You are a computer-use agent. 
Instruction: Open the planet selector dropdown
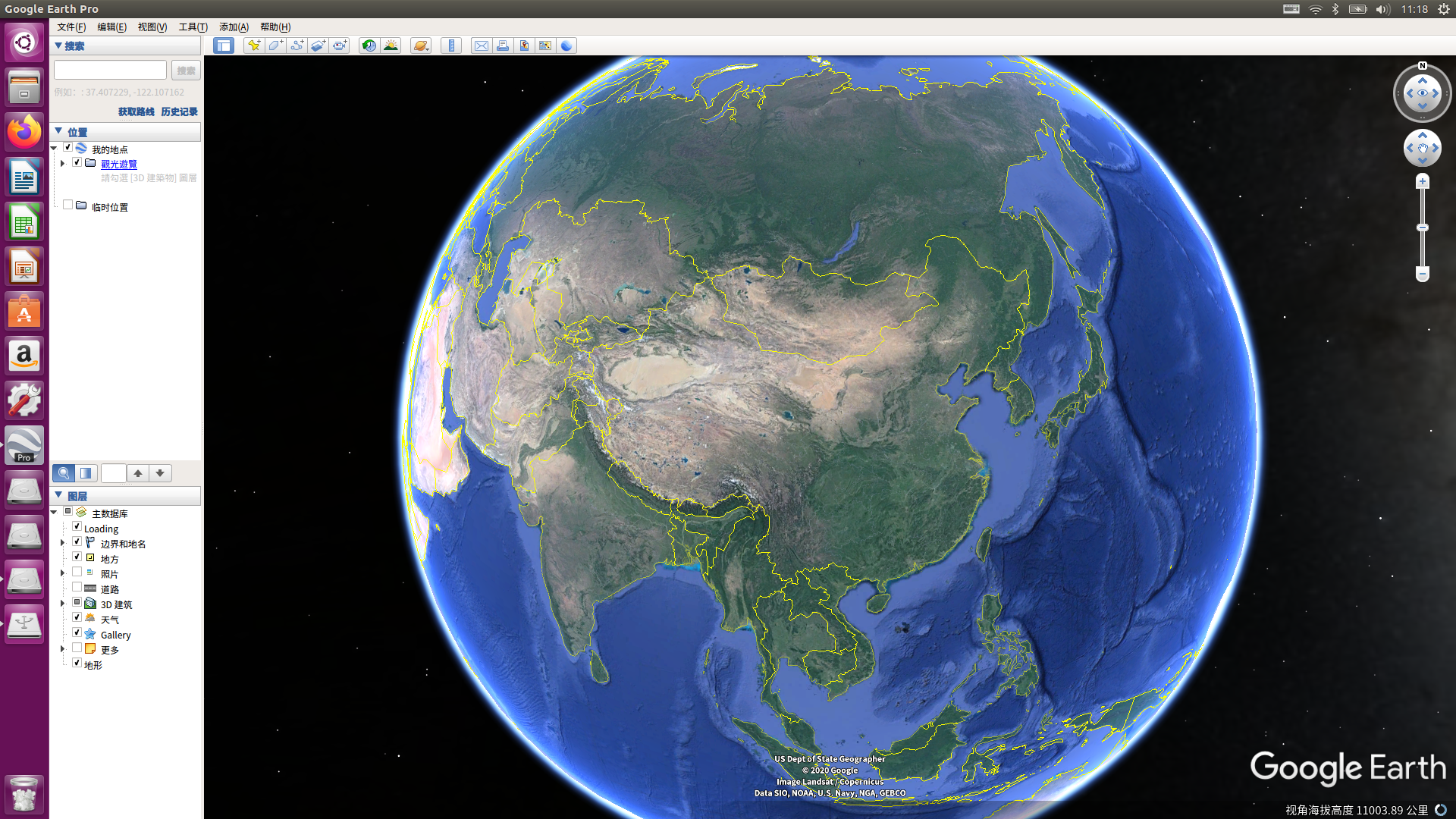(420, 45)
